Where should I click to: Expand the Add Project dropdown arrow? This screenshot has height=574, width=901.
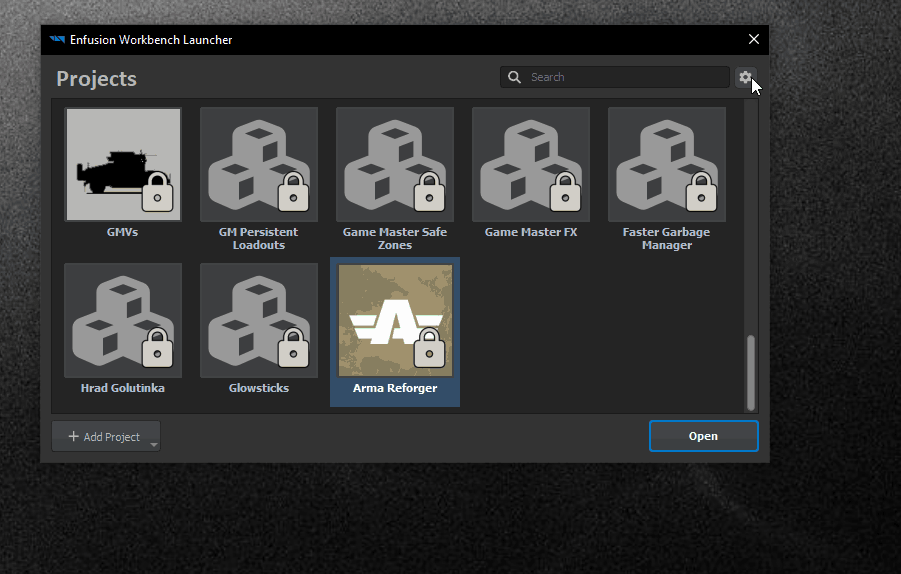click(153, 444)
